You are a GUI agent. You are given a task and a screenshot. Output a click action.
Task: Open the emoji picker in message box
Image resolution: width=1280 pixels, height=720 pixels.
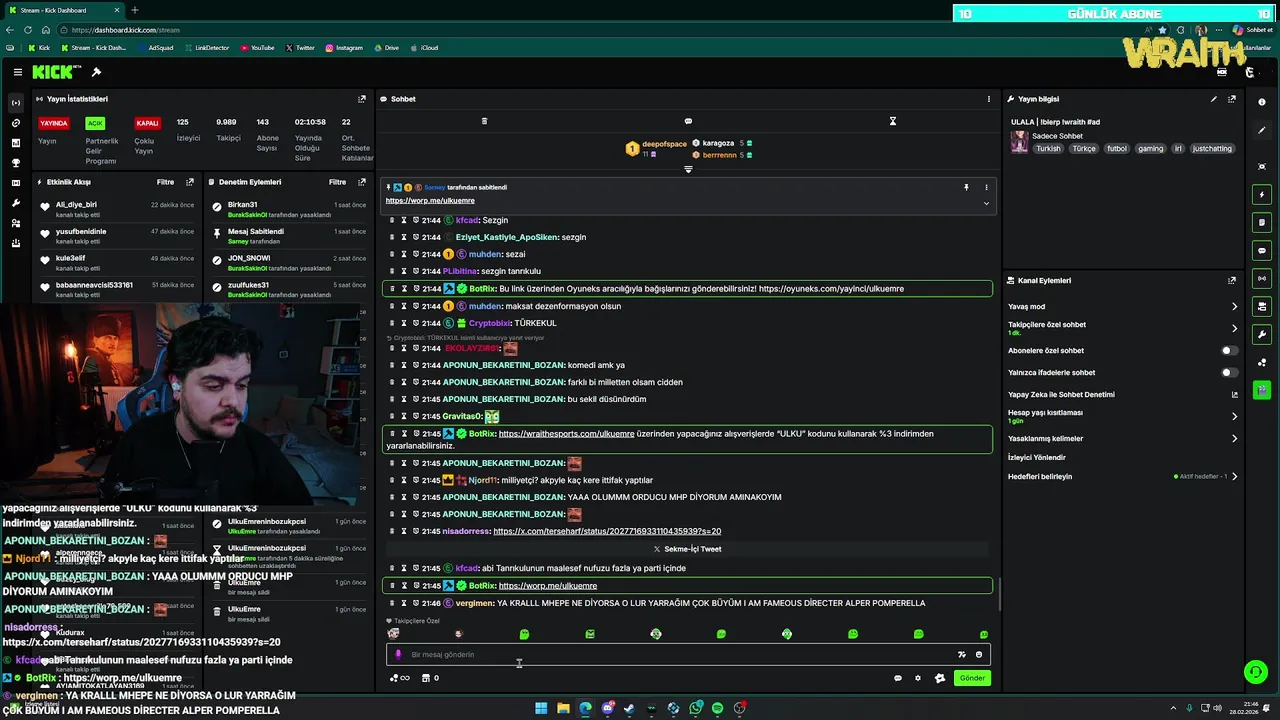(979, 655)
